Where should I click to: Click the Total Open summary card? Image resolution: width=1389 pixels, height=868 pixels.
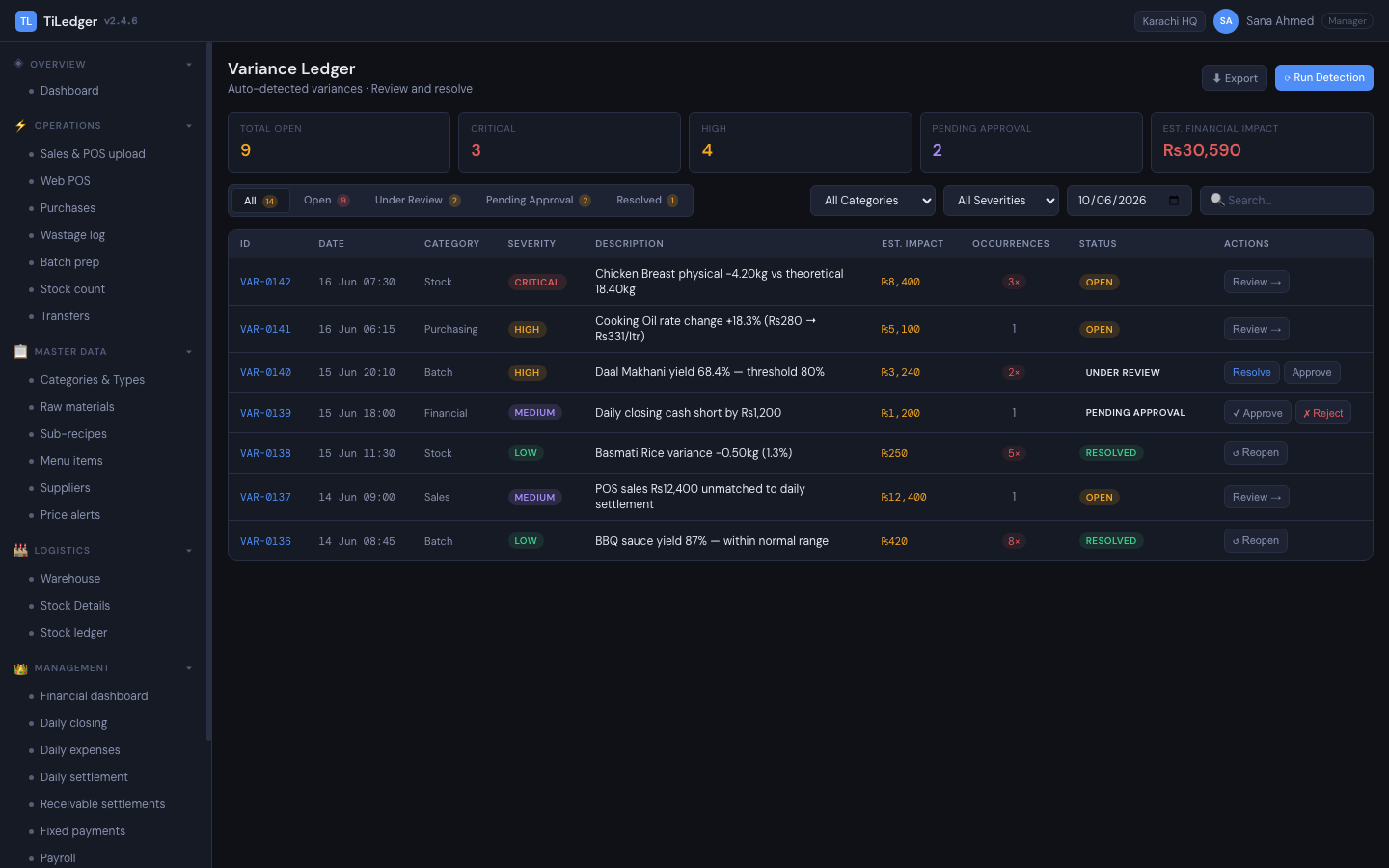pyautogui.click(x=339, y=143)
